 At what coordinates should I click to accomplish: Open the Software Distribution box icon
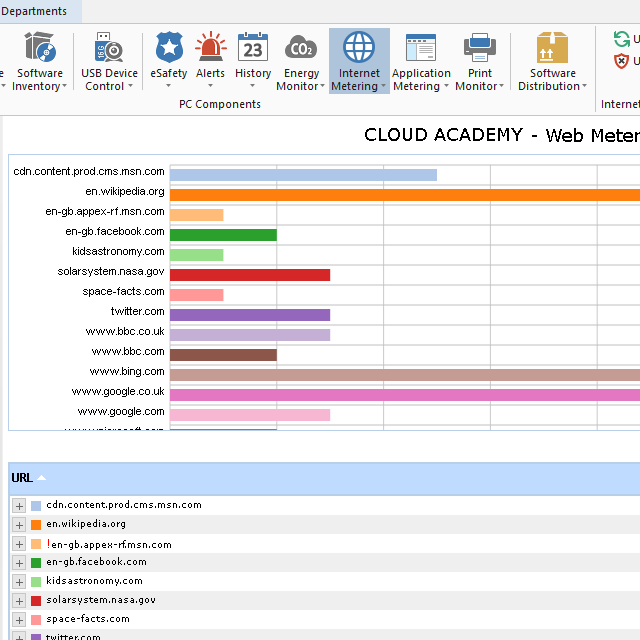552,47
